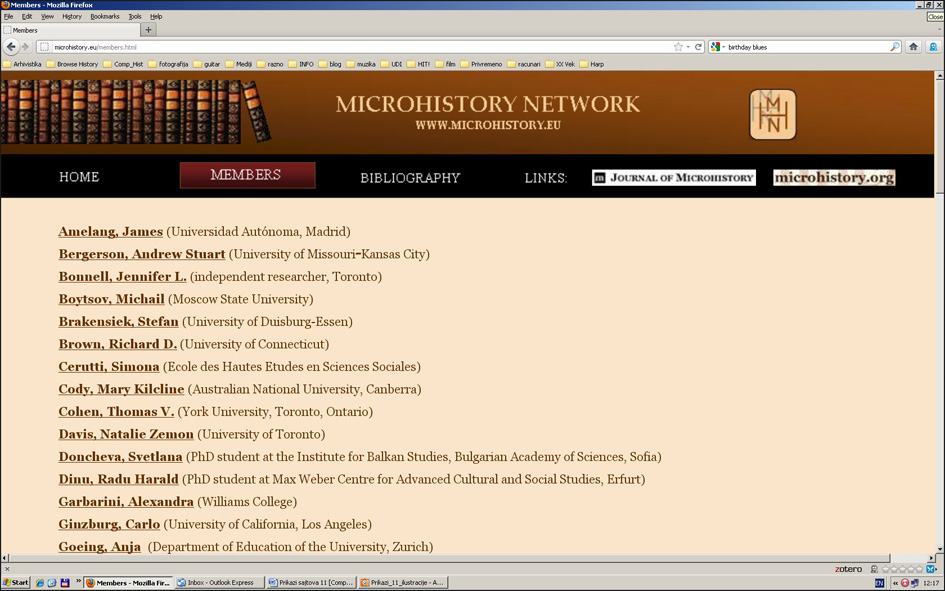Click the MHN logo in the banner
Screen dimensions: 945x591
[772, 115]
